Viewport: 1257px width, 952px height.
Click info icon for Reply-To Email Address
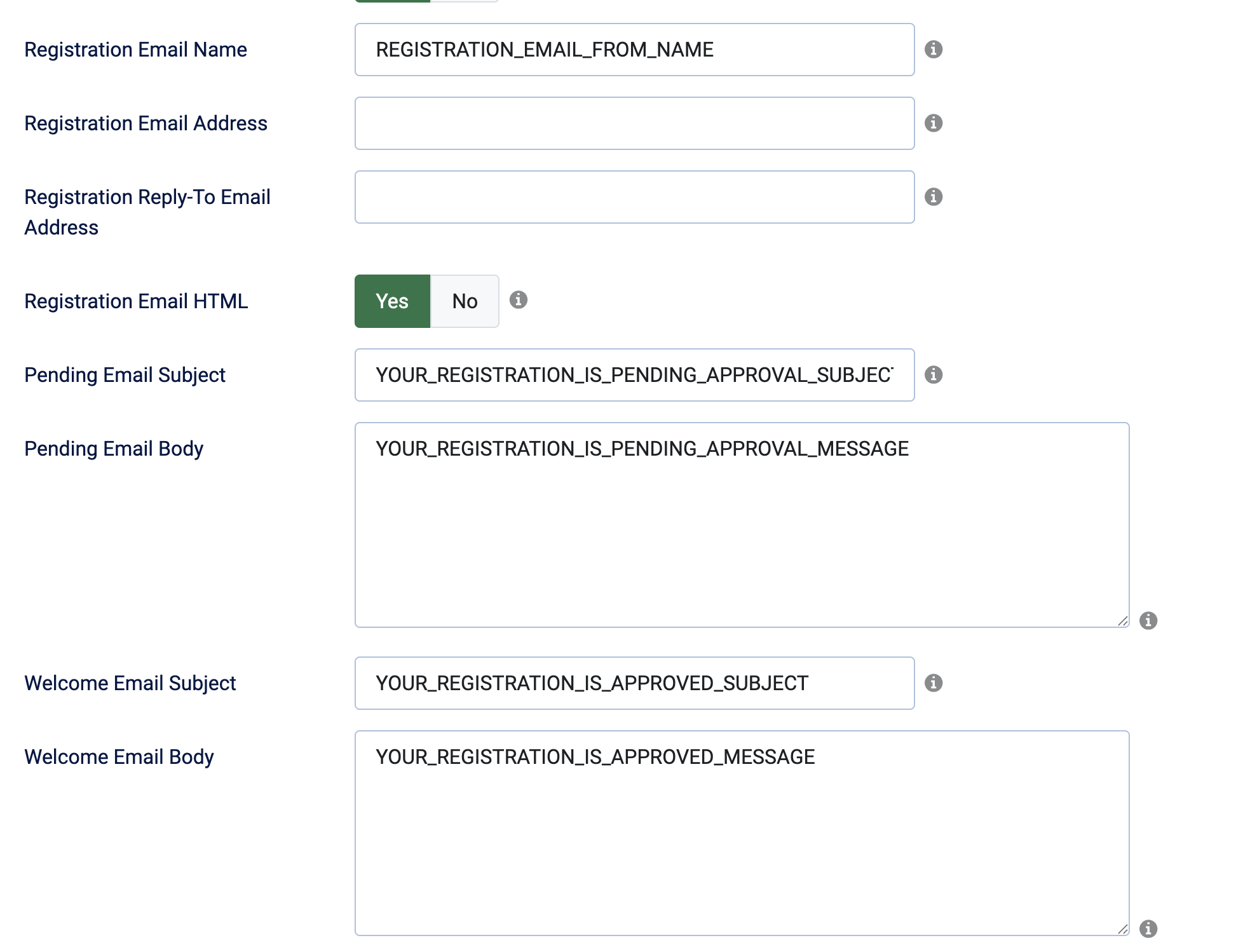933,197
